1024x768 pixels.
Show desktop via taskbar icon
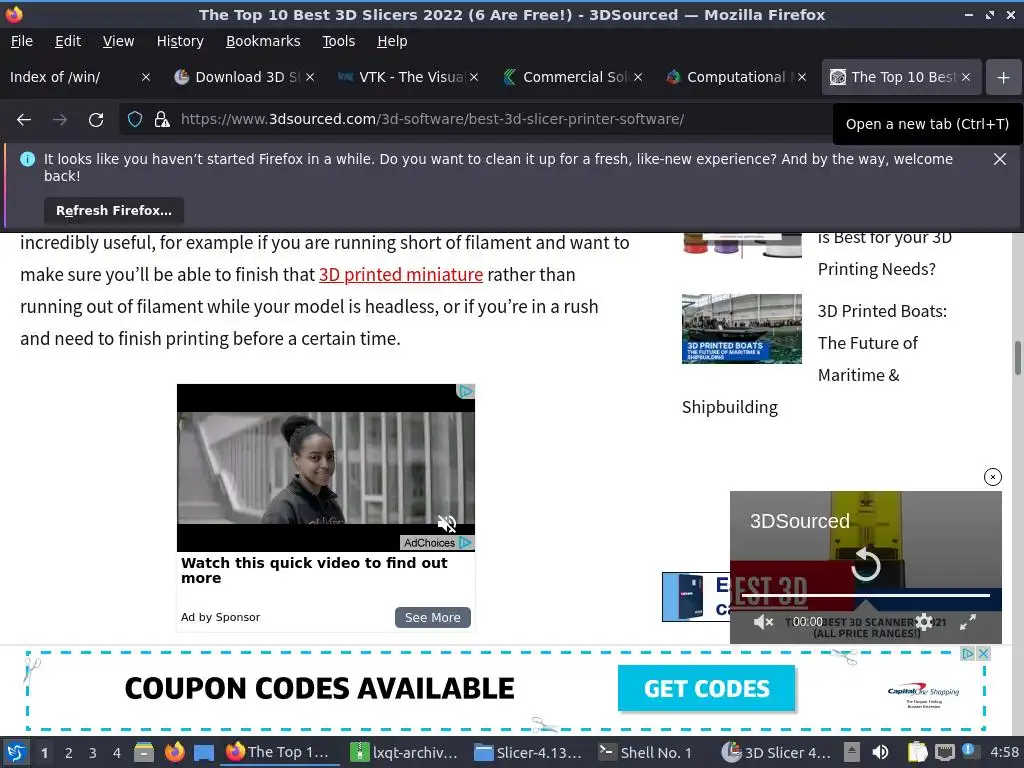(x=204, y=752)
